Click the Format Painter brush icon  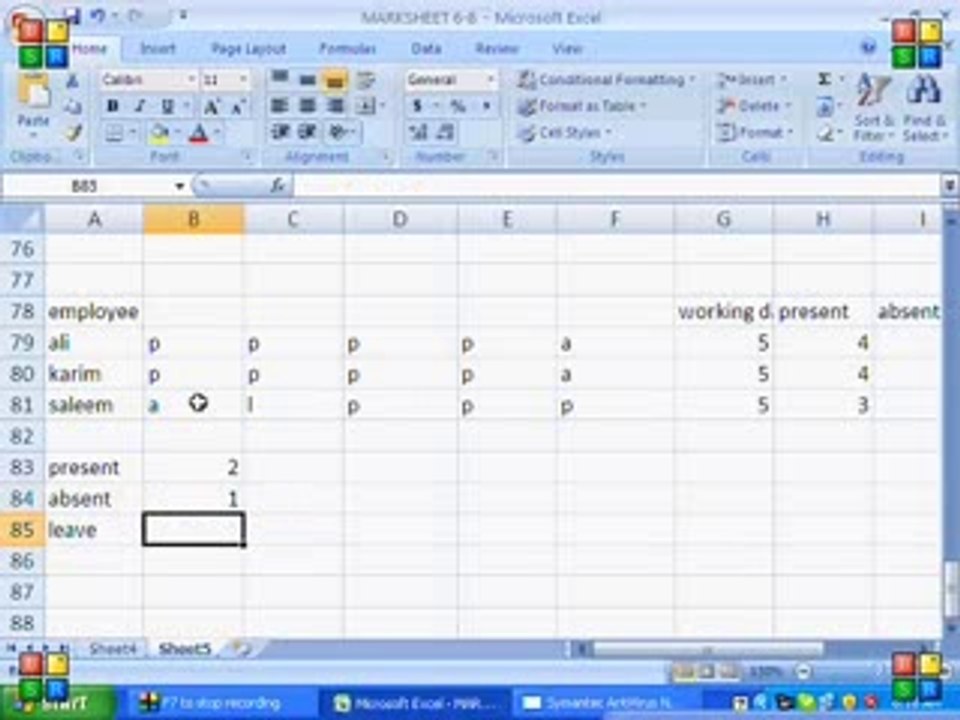(73, 132)
